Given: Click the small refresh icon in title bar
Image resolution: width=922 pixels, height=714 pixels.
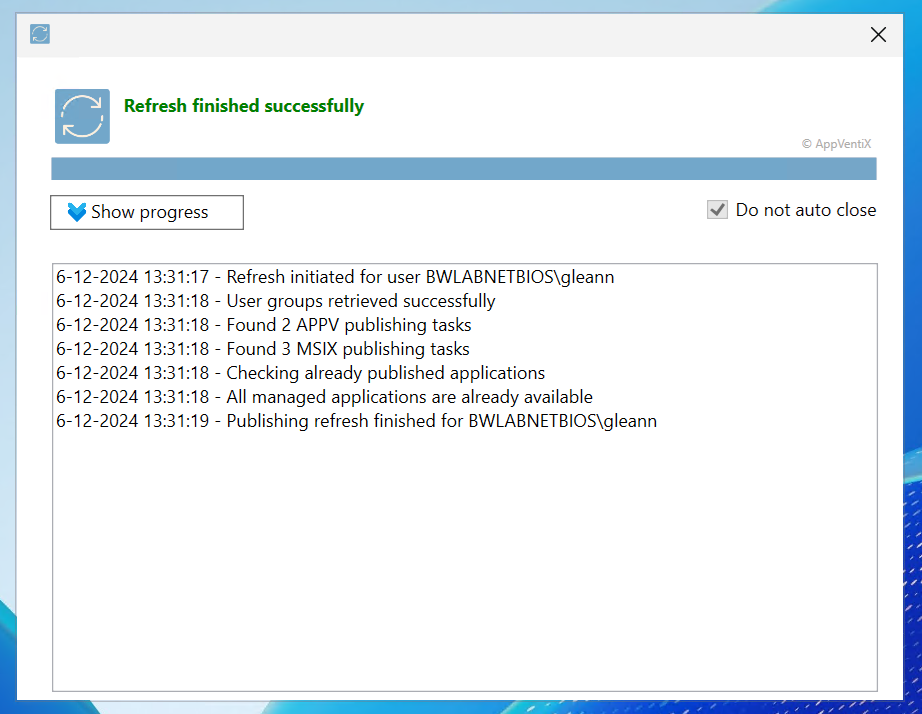Looking at the screenshot, I should pyautogui.click(x=40, y=35).
